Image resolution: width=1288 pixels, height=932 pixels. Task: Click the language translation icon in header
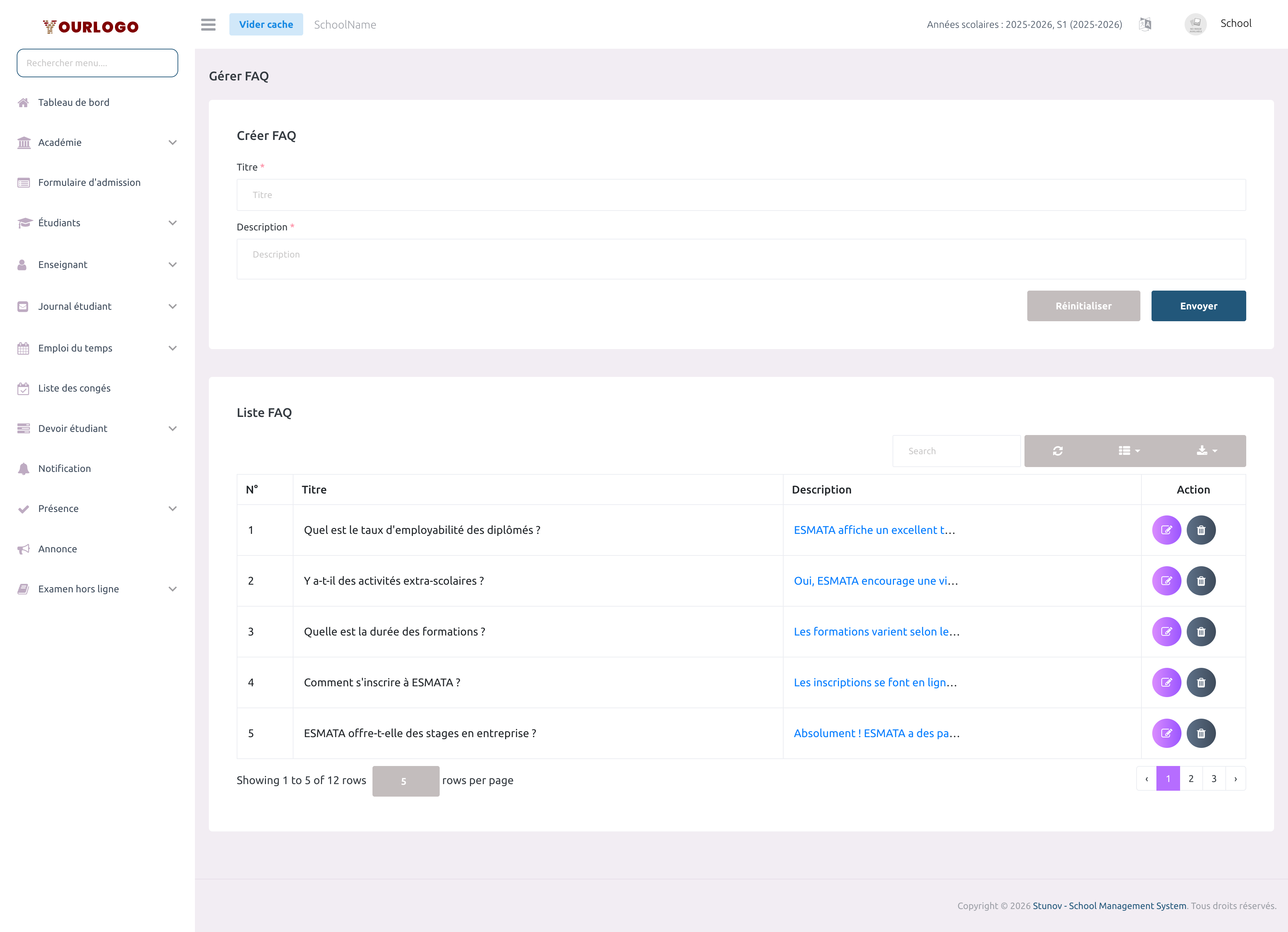pos(1145,24)
